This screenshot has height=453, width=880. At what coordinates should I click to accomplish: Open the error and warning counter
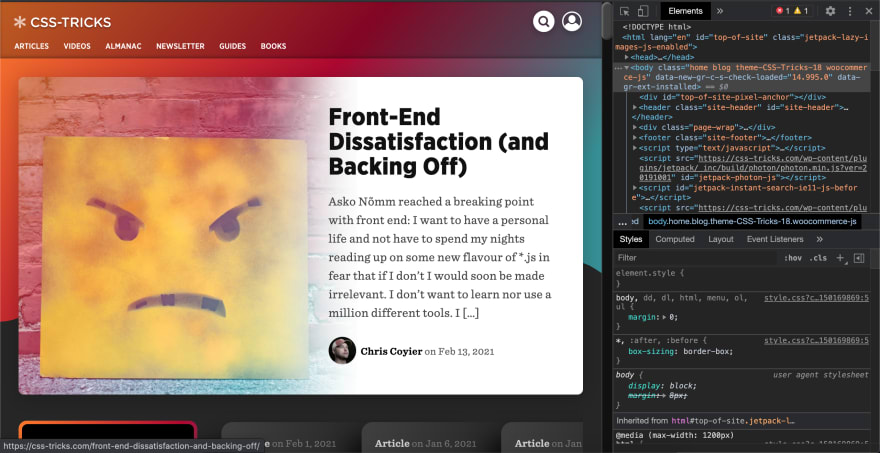click(792, 11)
